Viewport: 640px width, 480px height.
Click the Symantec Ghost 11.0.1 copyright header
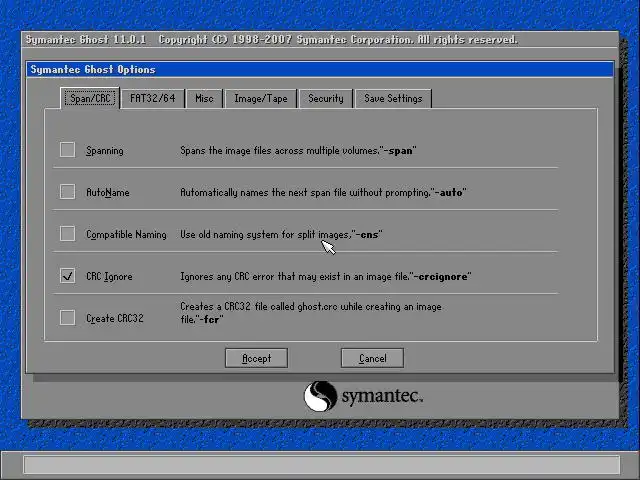[272, 40]
